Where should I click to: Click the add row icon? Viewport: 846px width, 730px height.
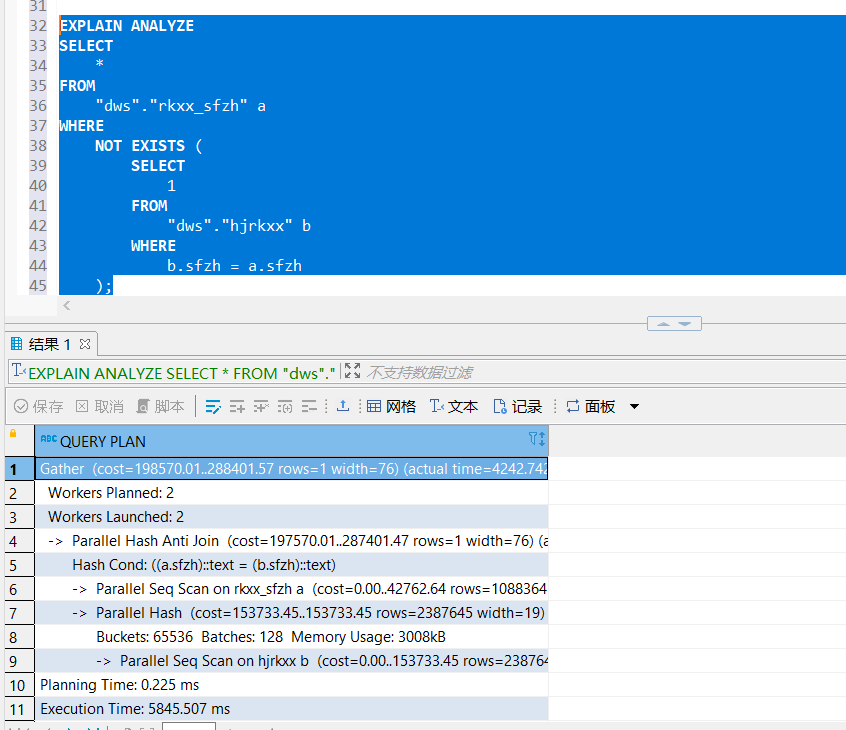pyautogui.click(x=237, y=407)
